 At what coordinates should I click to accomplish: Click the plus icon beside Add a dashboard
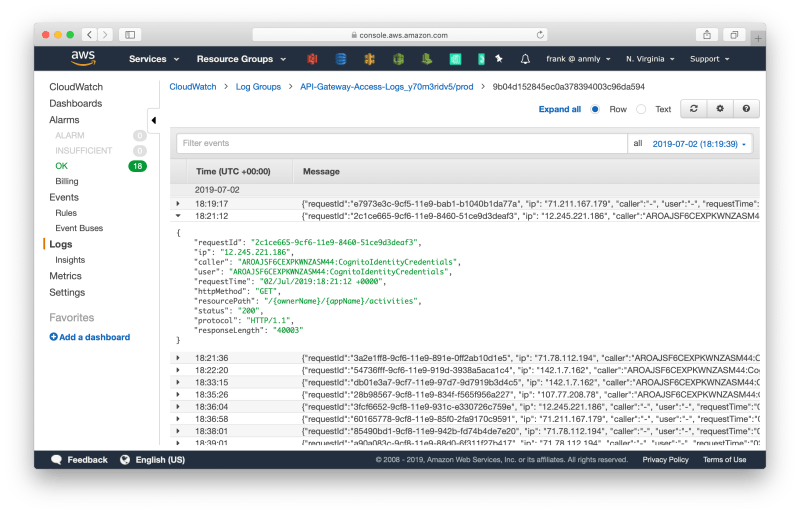54,337
